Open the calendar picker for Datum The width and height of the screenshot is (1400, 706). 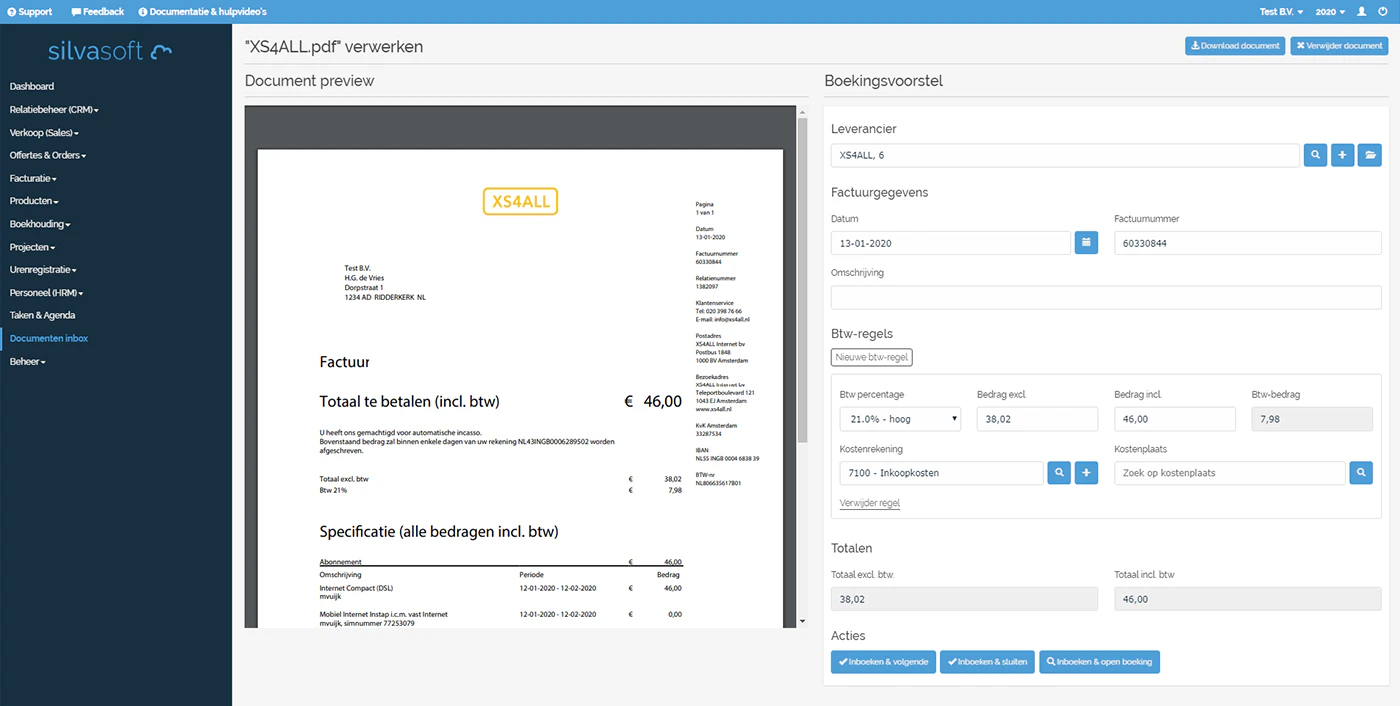pyautogui.click(x=1086, y=242)
